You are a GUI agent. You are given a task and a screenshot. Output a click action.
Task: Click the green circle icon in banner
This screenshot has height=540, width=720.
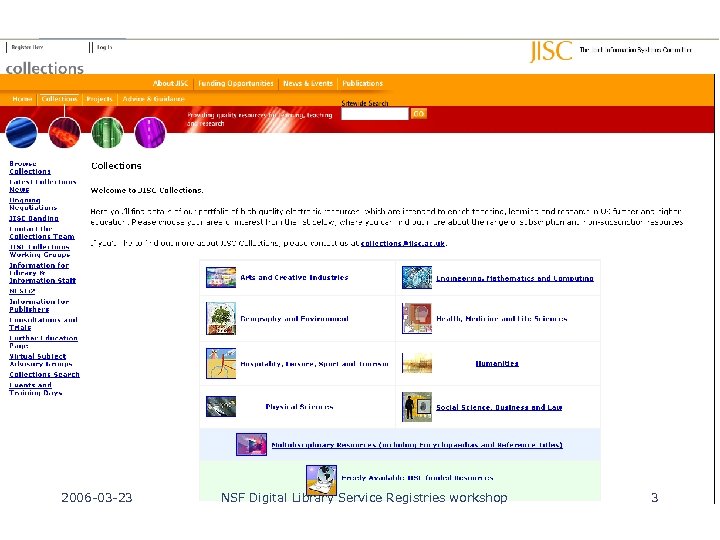[107, 132]
